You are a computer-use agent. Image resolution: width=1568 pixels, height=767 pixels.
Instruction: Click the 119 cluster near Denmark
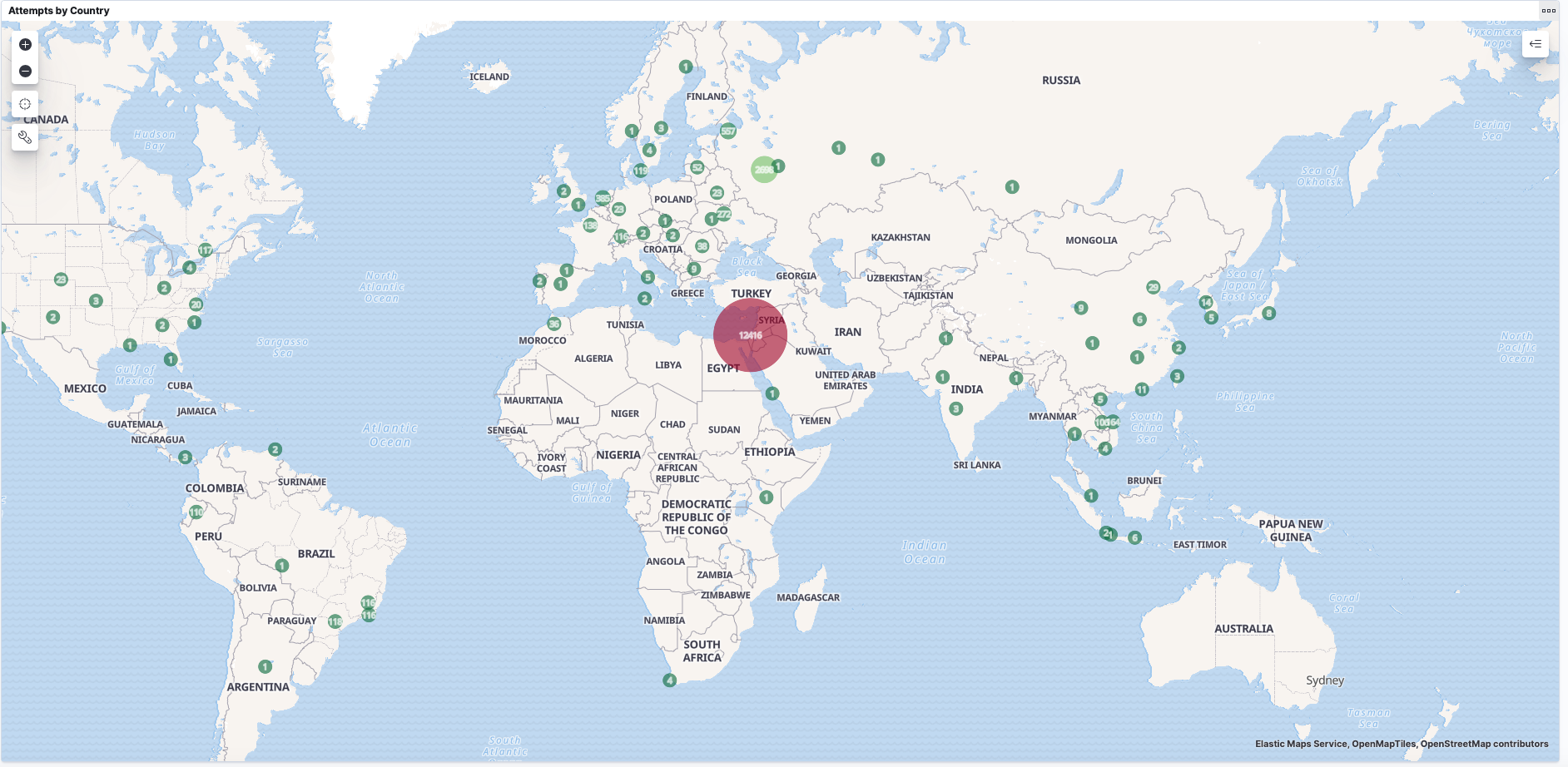pos(640,171)
